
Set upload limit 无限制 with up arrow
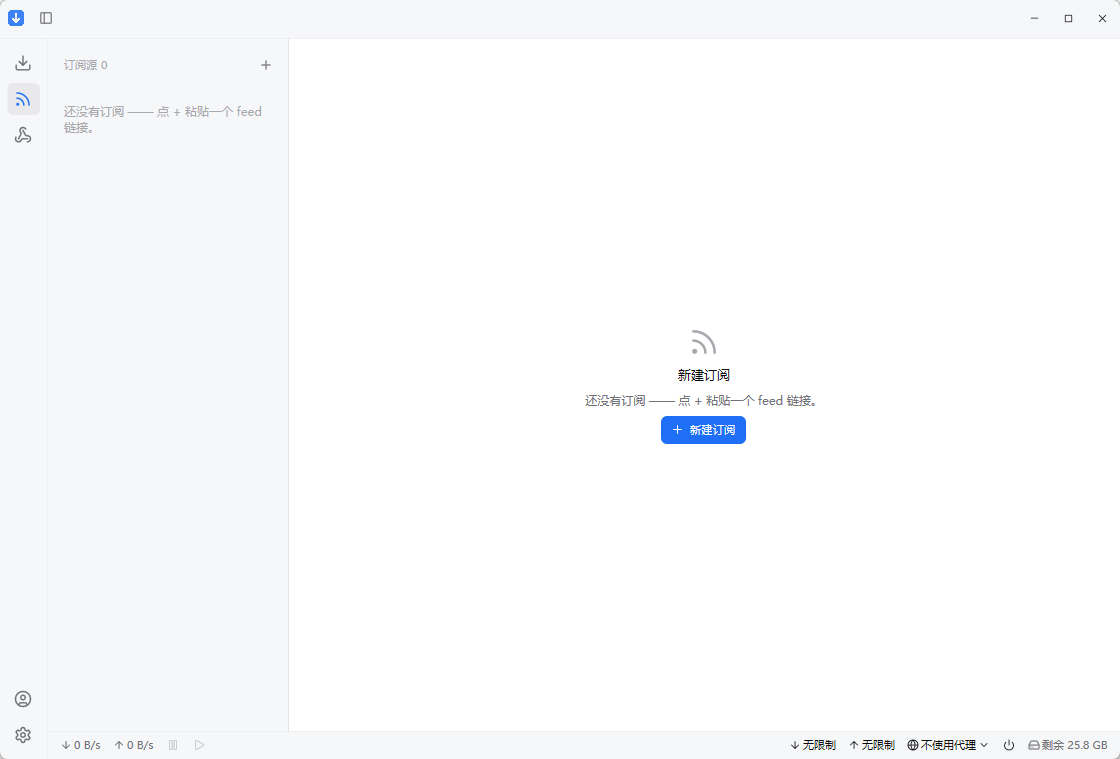(871, 745)
